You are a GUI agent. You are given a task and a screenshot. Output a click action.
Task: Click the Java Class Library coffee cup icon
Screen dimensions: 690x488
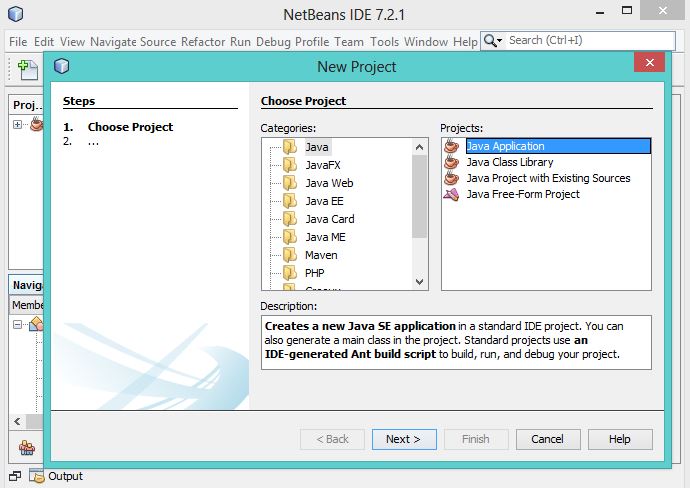451,162
